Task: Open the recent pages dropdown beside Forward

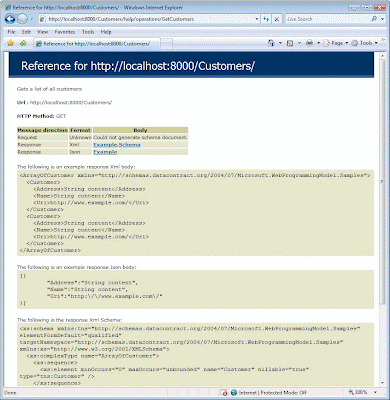Action: pyautogui.click(x=32, y=19)
